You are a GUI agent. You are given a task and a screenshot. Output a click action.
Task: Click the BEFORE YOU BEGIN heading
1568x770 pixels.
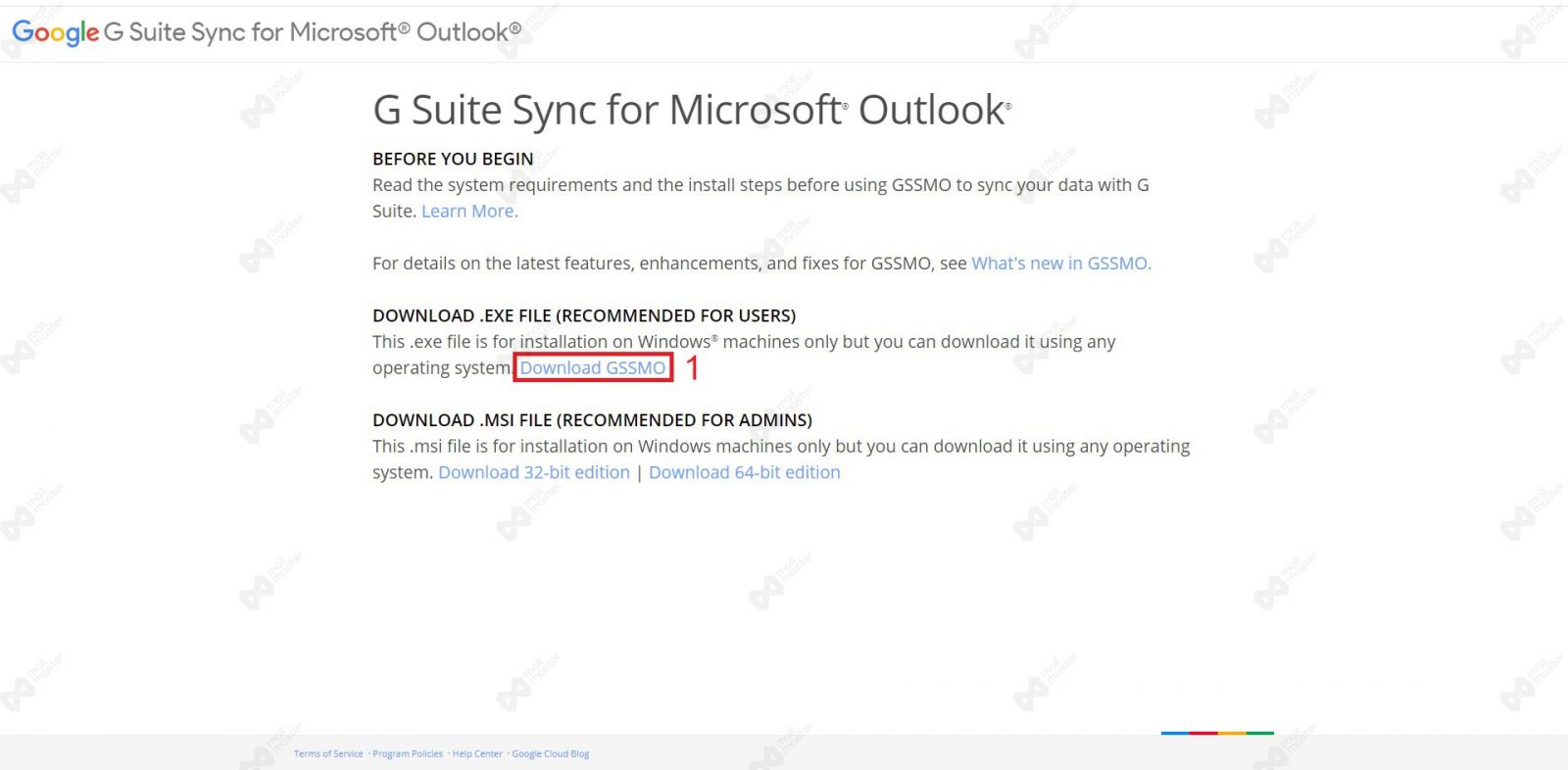click(x=453, y=159)
